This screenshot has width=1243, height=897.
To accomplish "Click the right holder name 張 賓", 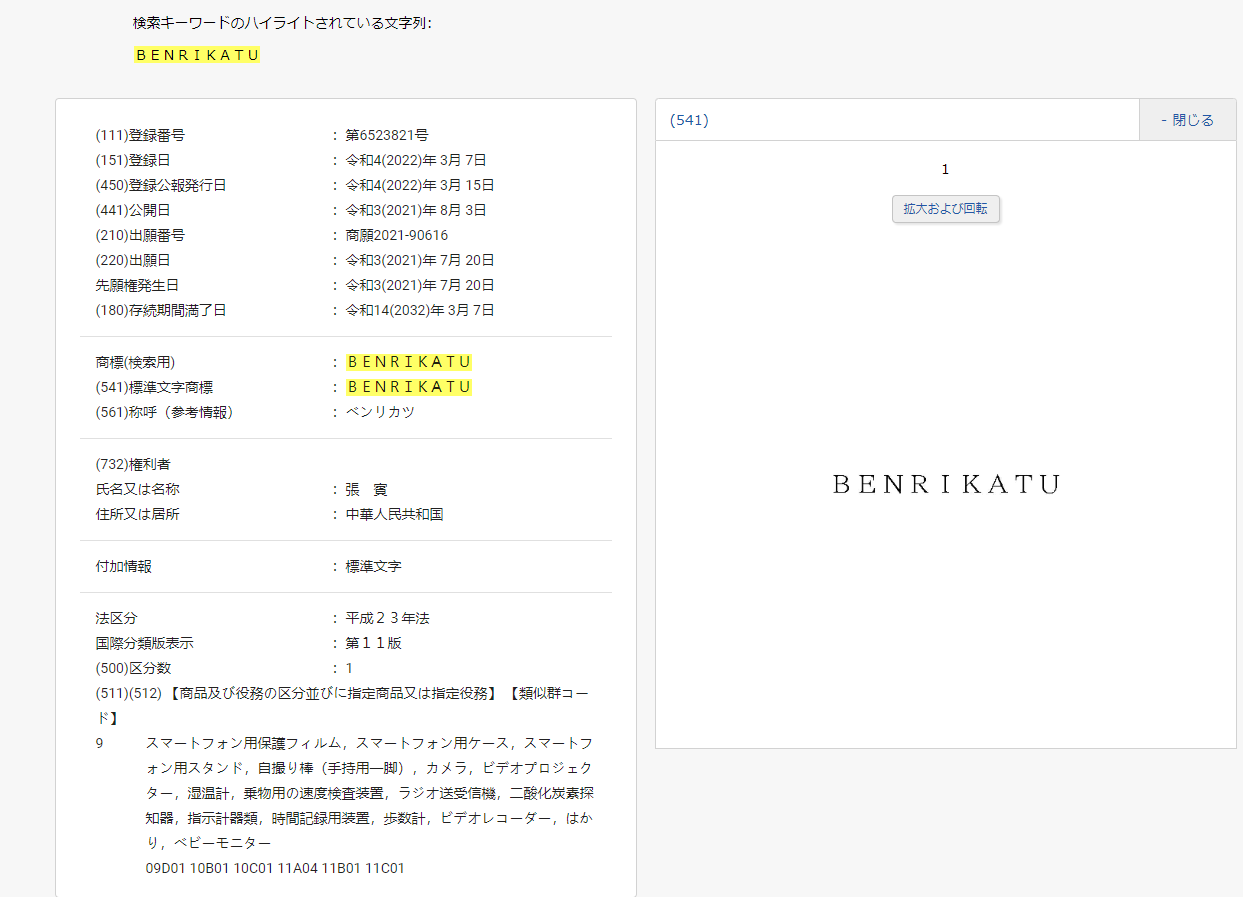I will (366, 489).
